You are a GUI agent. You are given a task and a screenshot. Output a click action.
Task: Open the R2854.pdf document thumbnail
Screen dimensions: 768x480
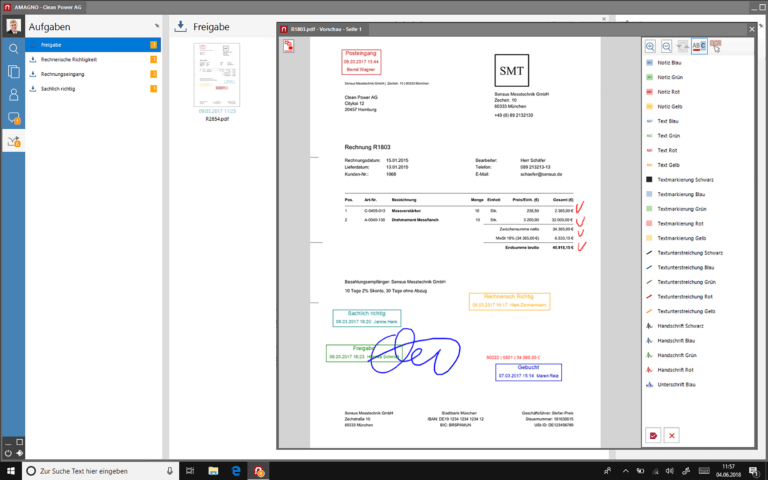[216, 77]
